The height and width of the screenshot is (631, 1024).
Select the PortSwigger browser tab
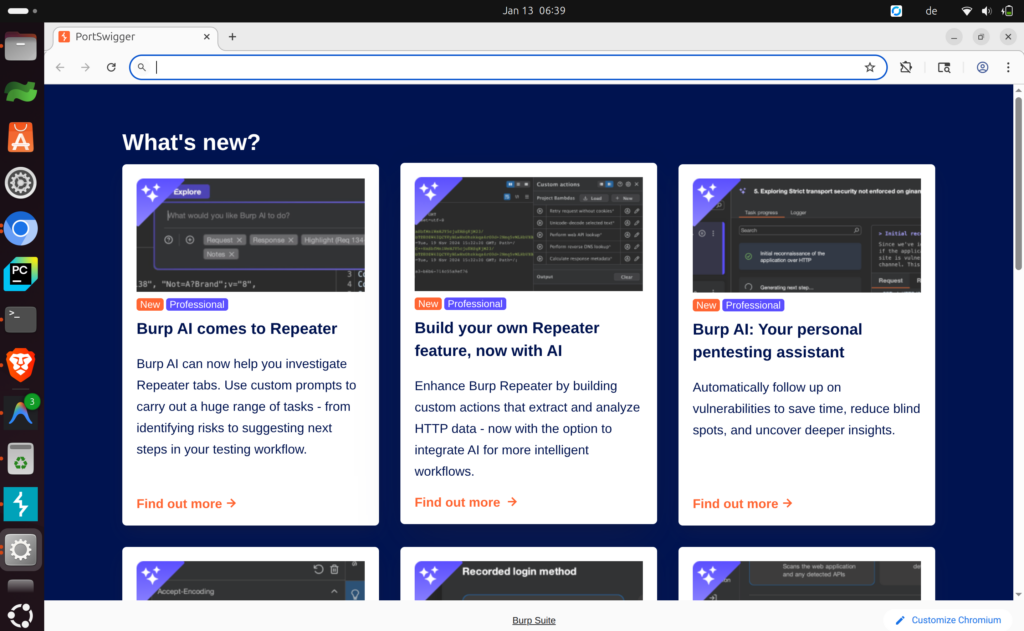(x=130, y=37)
